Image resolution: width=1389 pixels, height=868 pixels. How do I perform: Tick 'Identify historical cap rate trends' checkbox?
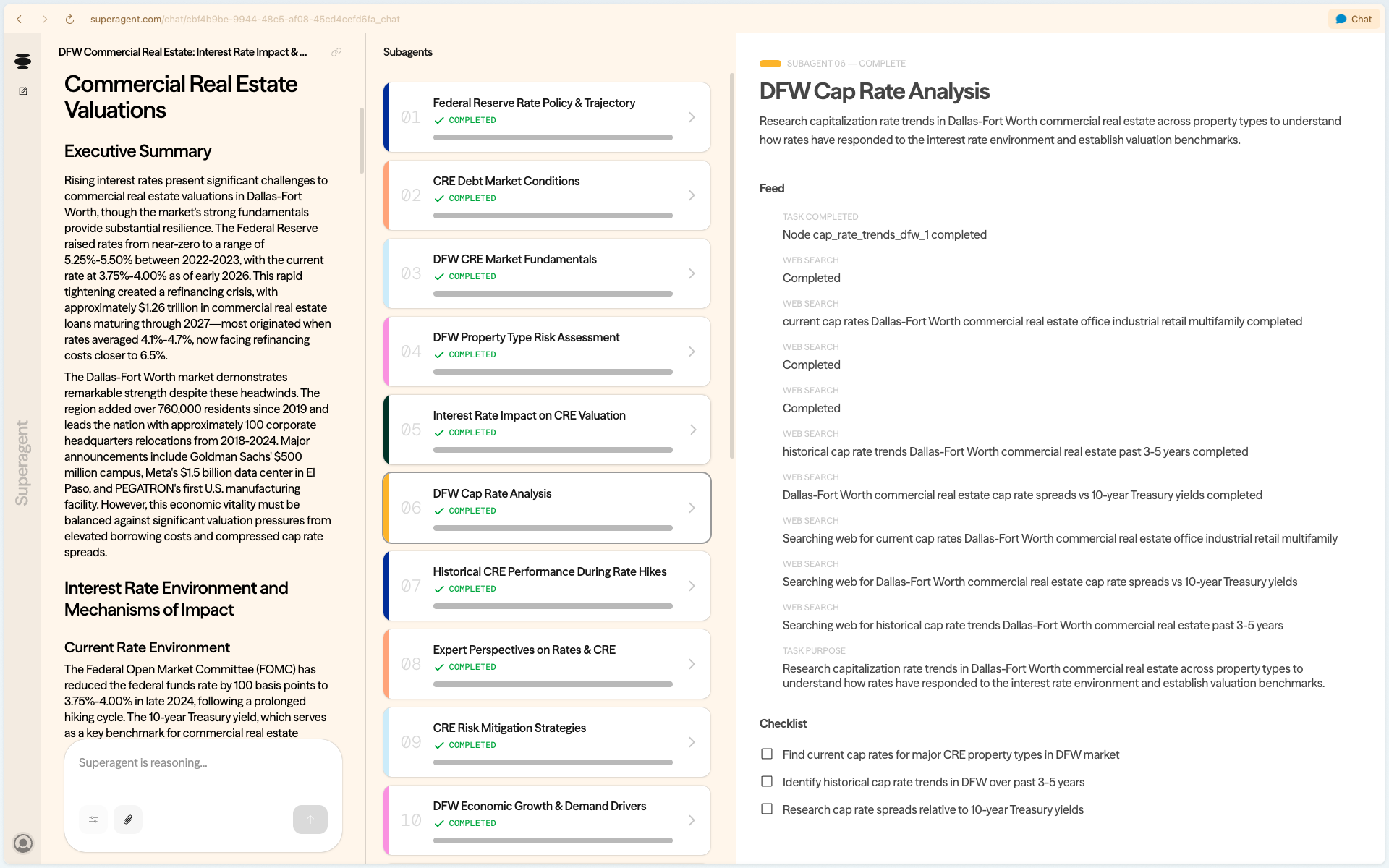click(767, 781)
